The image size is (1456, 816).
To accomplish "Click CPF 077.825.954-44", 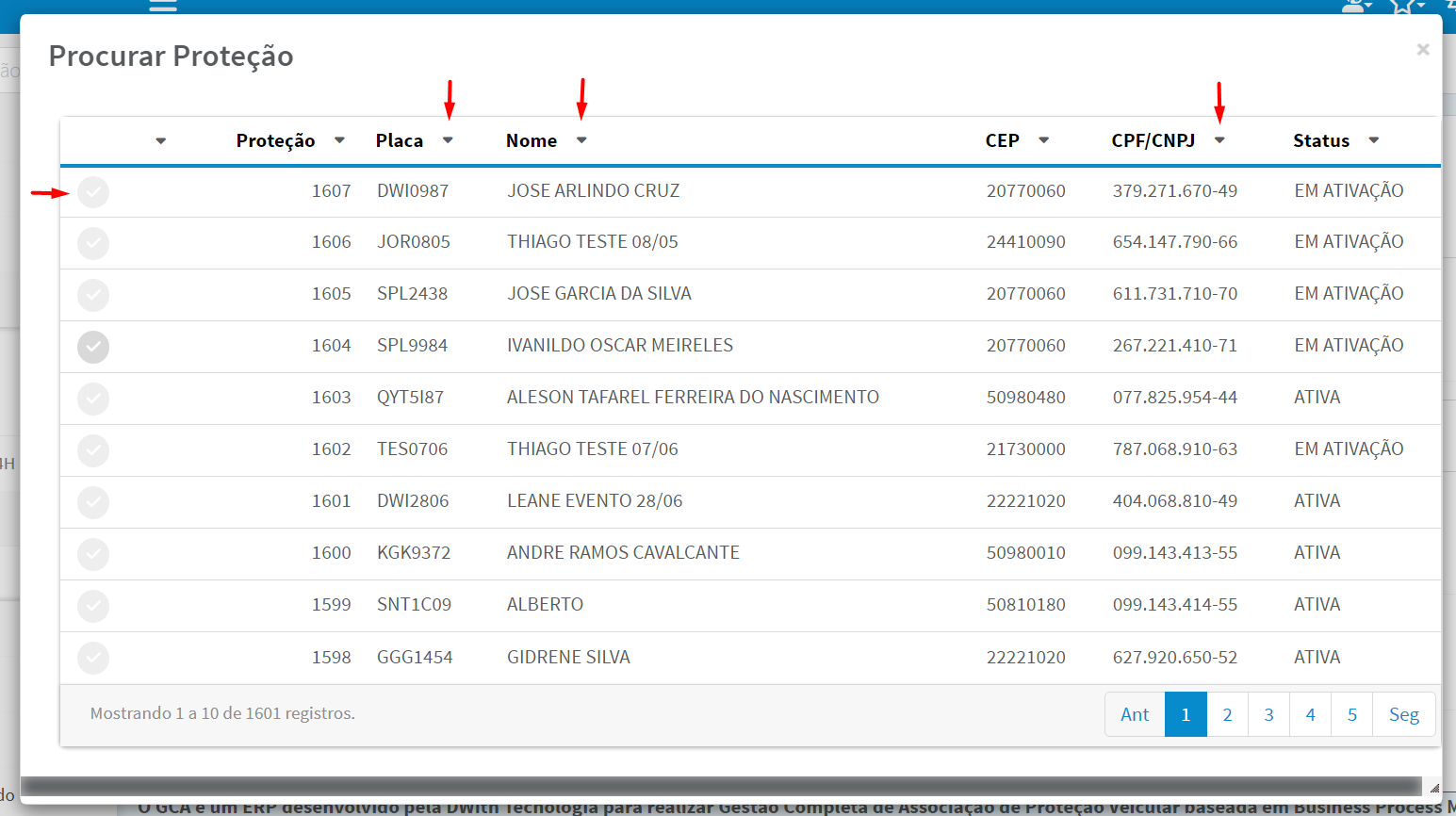I will [x=1175, y=398].
